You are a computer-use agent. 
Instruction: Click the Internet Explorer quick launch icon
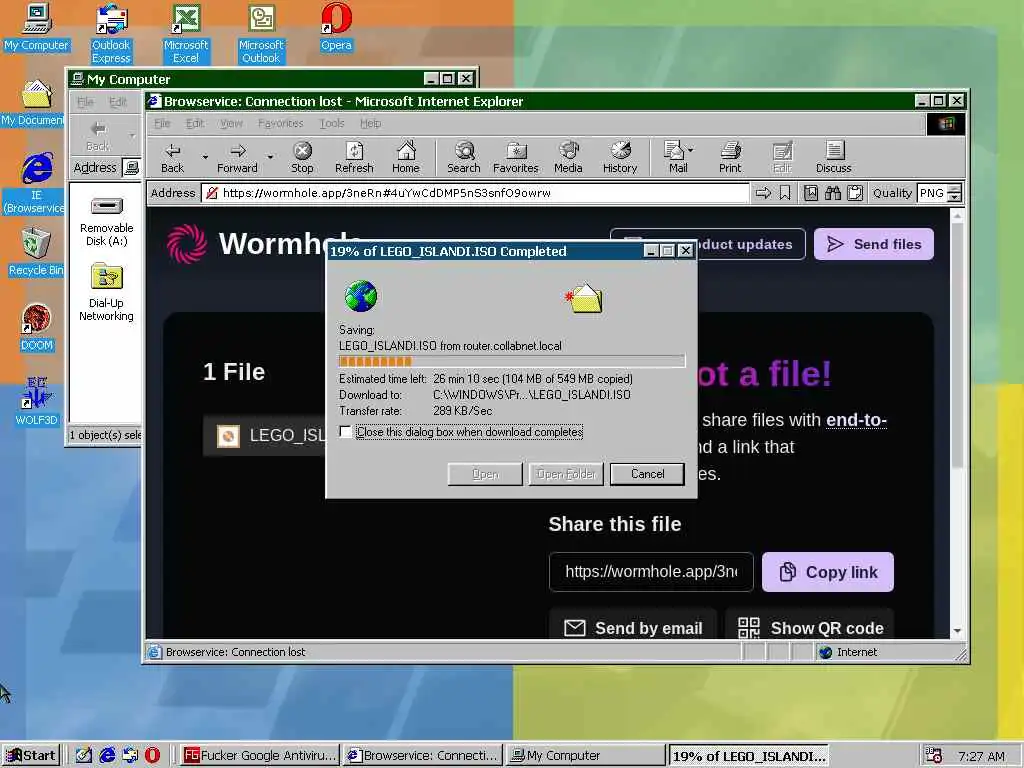click(x=107, y=755)
